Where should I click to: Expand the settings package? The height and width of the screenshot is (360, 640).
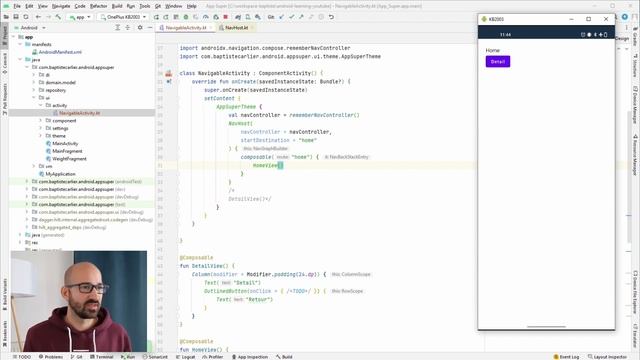[x=41, y=128]
